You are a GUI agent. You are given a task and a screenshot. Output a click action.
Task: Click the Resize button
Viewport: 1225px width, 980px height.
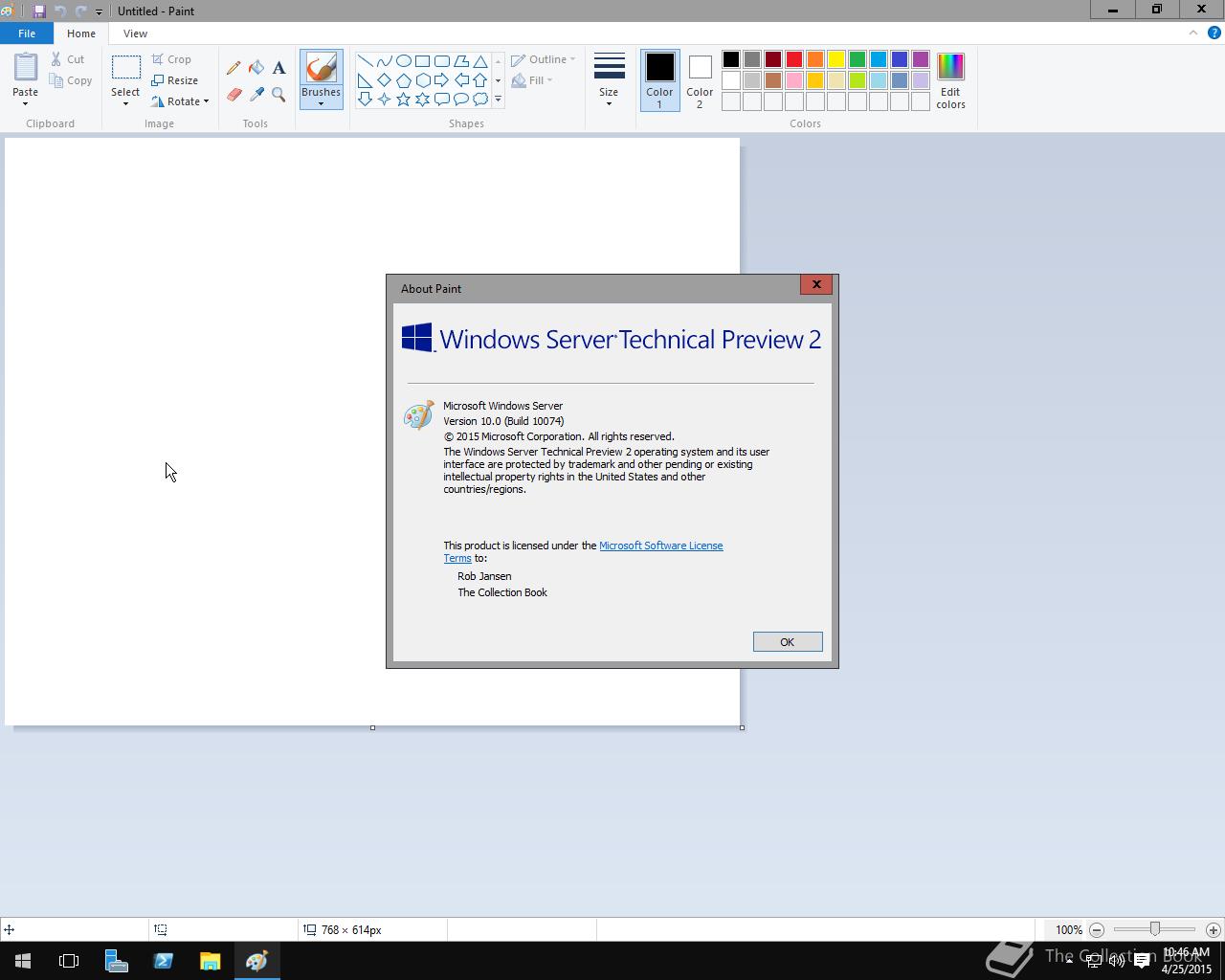175,80
